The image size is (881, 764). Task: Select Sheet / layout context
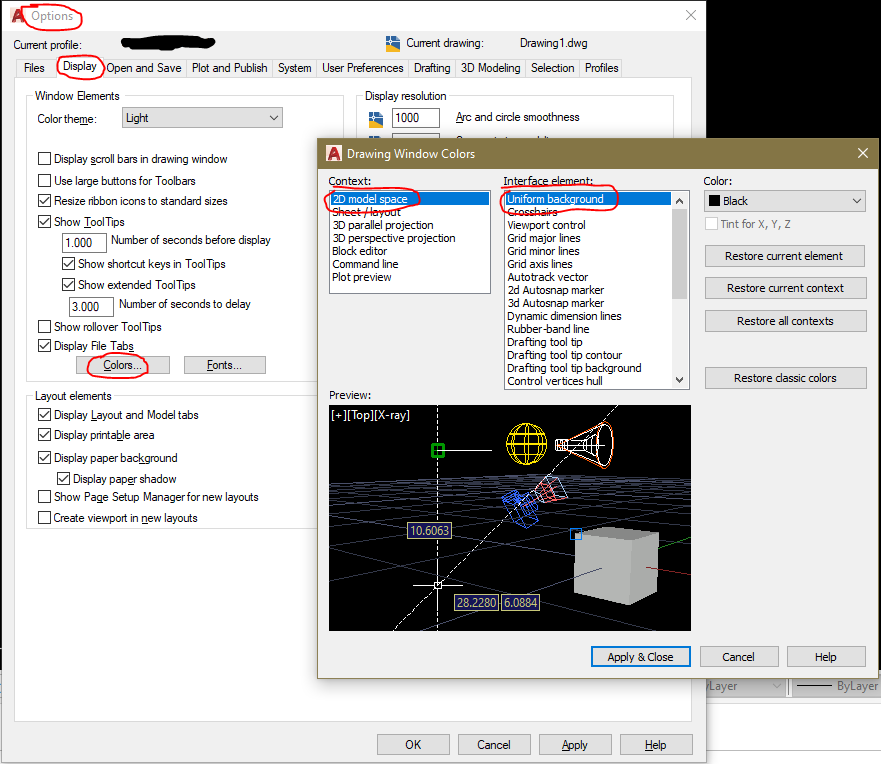[x=410, y=212]
